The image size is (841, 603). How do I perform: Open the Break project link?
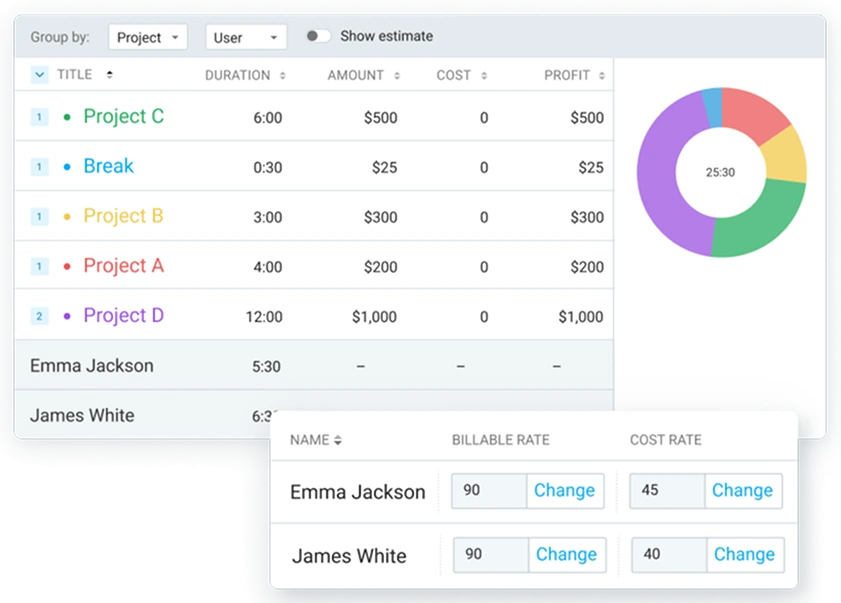(108, 166)
